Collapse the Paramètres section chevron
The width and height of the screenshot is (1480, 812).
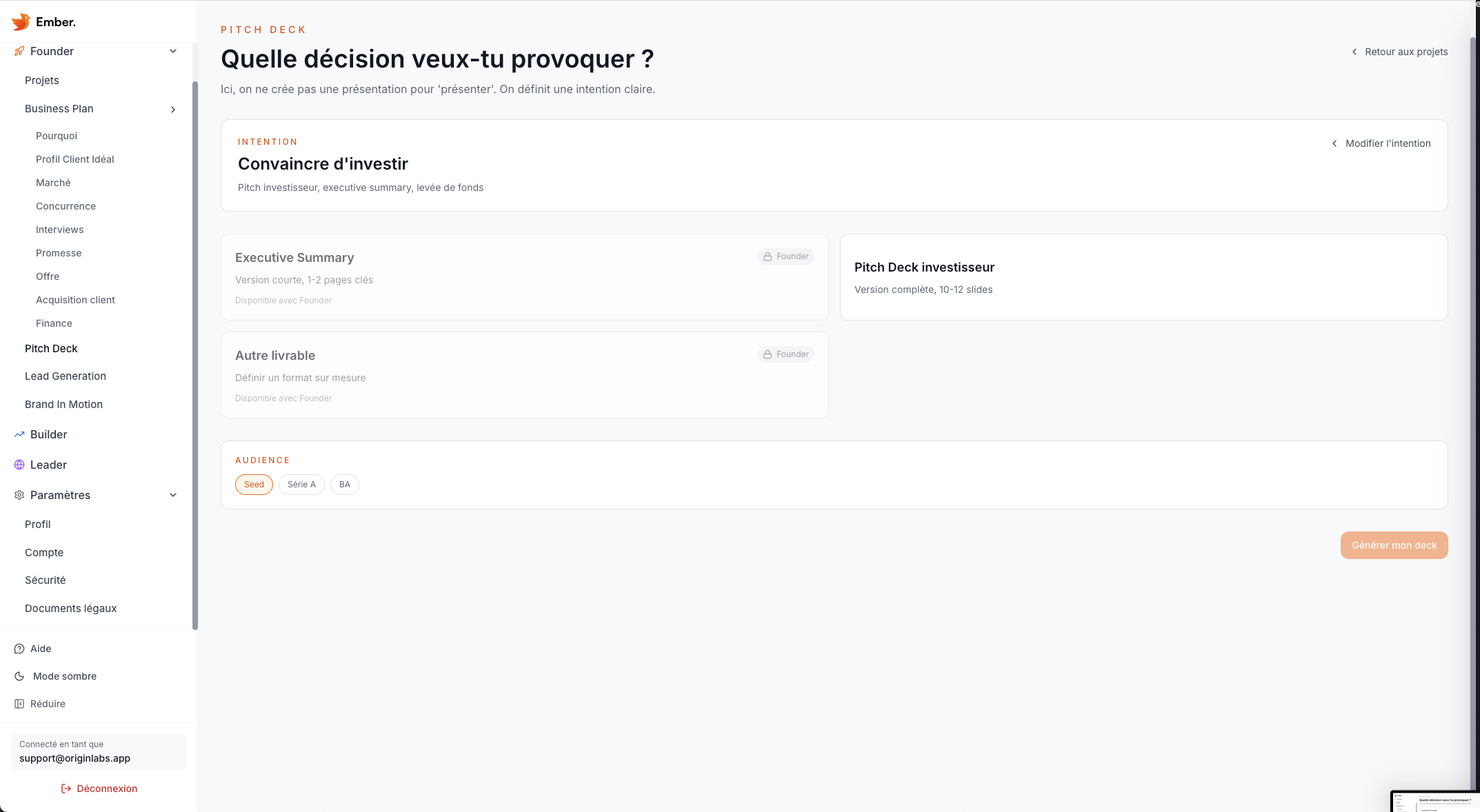(173, 495)
